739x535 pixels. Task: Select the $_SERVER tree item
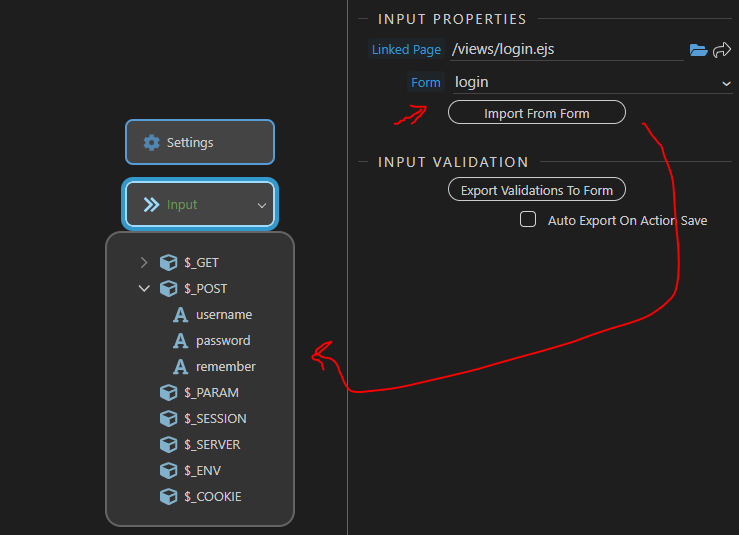212,444
